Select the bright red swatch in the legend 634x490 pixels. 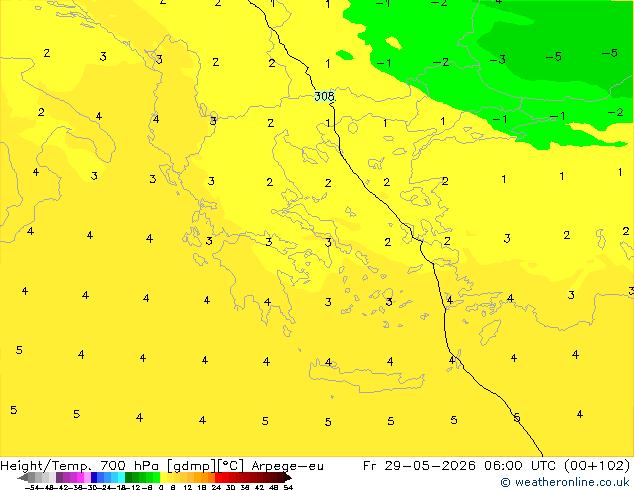[218, 477]
